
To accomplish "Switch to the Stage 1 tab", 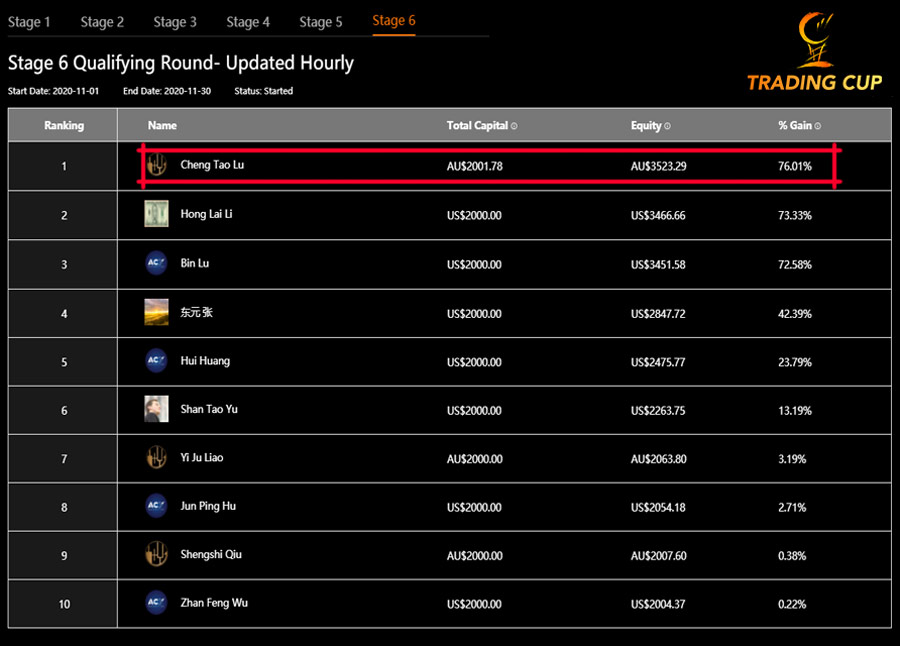I will tap(30, 21).
